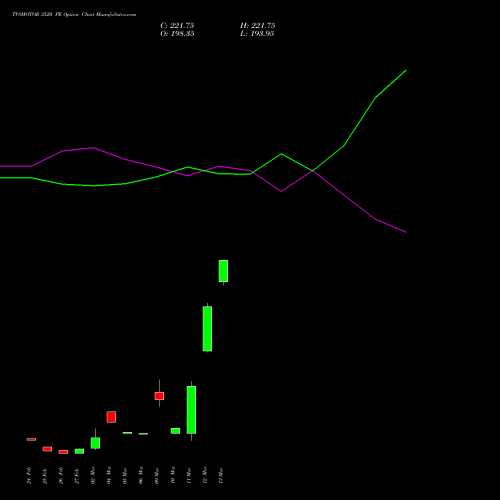The width and height of the screenshot is (500, 500).
Task: Click the small green candlestick for 10 Mar
Action: 175,431
